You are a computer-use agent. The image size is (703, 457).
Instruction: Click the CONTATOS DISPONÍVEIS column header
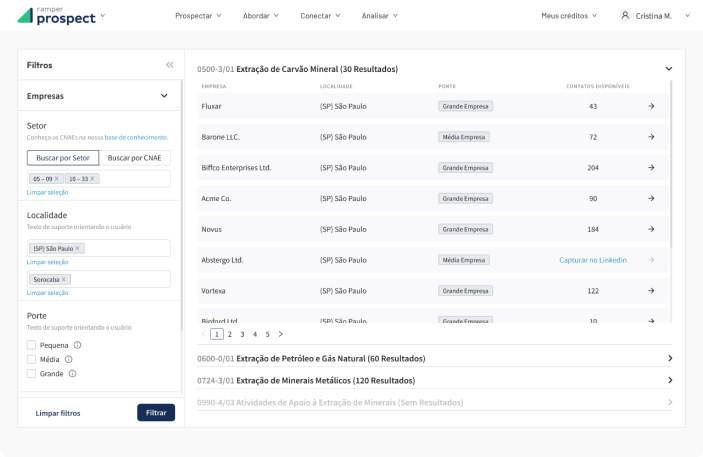point(598,86)
